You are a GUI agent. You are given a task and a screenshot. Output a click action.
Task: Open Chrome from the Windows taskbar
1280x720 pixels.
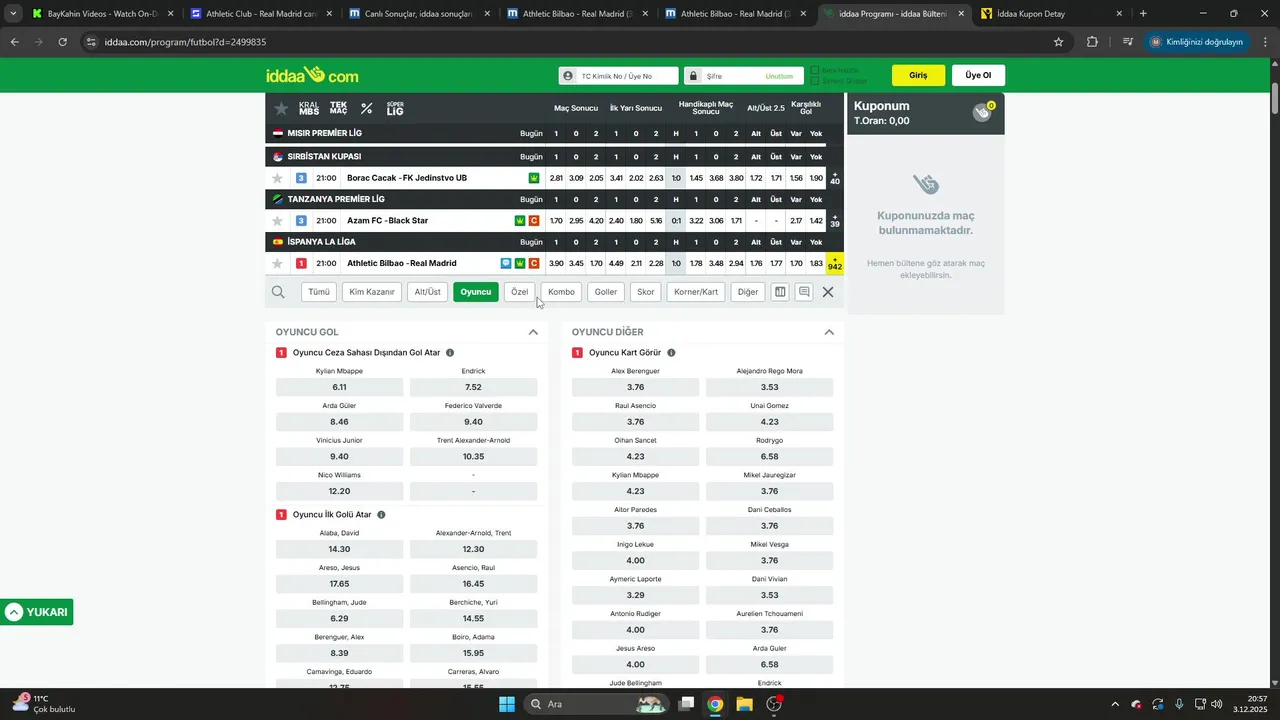(x=715, y=704)
